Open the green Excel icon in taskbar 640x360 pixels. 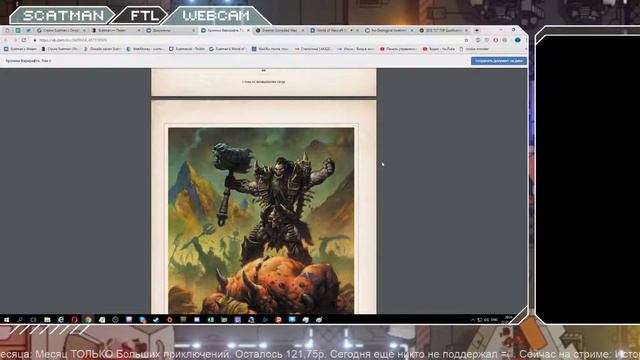tap(211, 320)
